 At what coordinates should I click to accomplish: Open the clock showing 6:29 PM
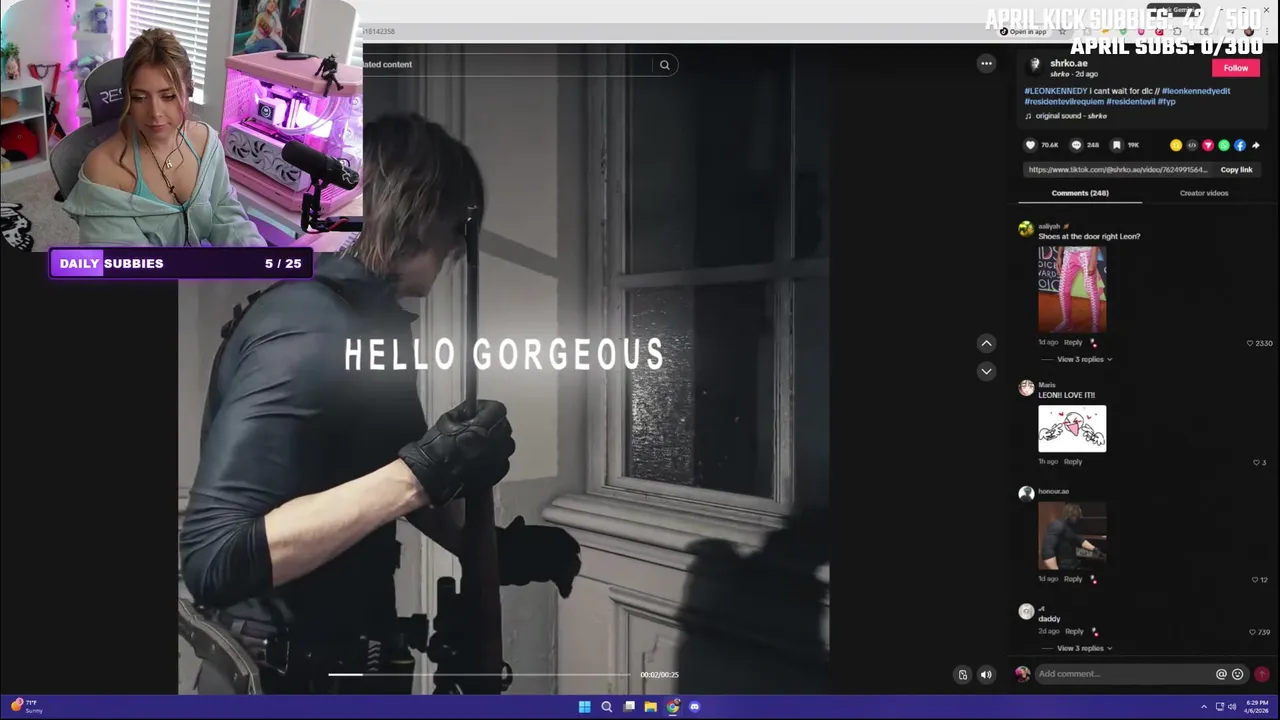[1255, 707]
